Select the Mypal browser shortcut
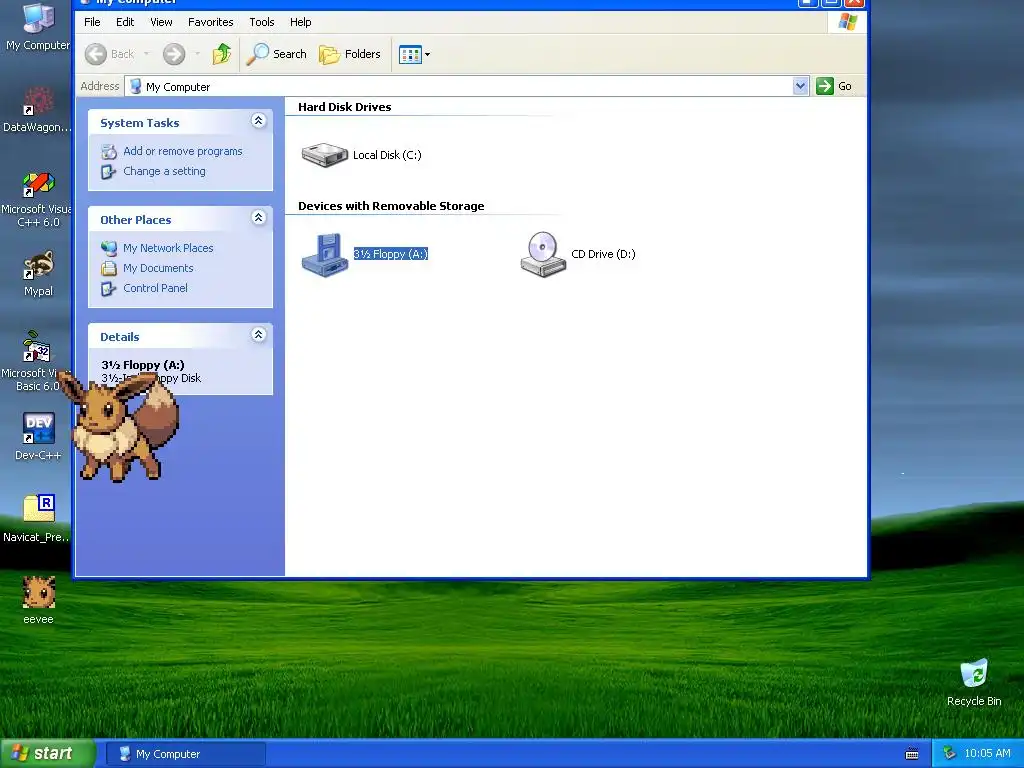Viewport: 1024px width, 768px height. (x=38, y=274)
